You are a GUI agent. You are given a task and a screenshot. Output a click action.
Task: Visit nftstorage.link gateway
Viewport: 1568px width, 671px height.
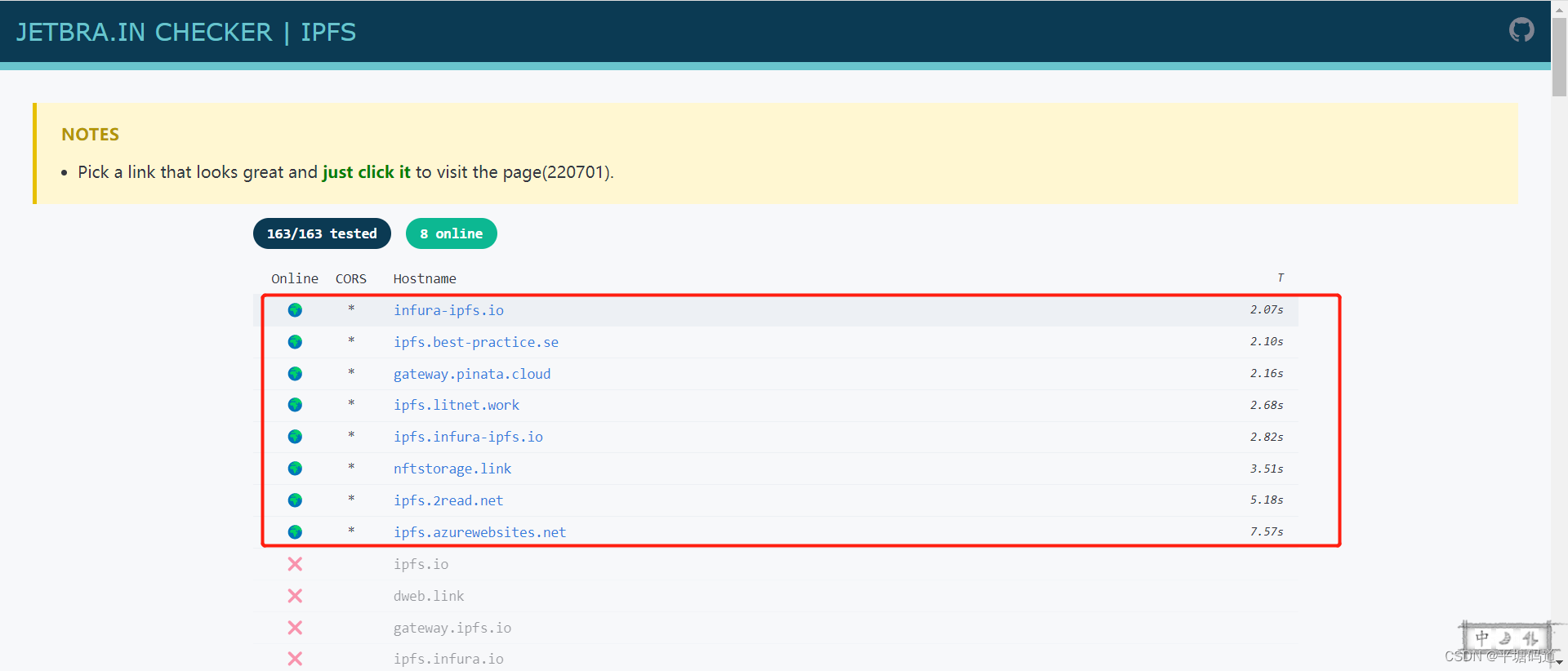(x=452, y=469)
